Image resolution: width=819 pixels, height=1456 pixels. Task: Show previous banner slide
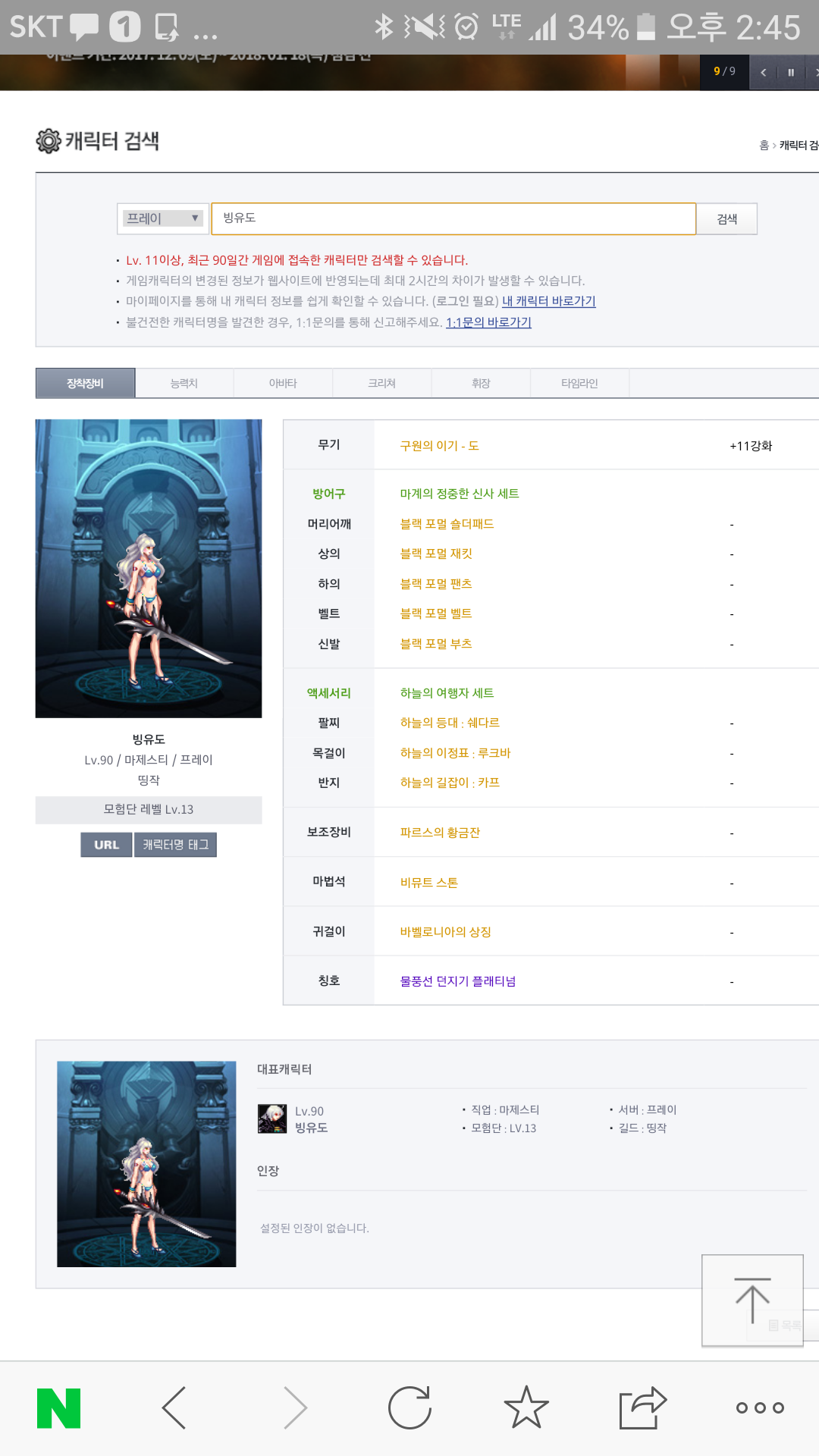763,73
